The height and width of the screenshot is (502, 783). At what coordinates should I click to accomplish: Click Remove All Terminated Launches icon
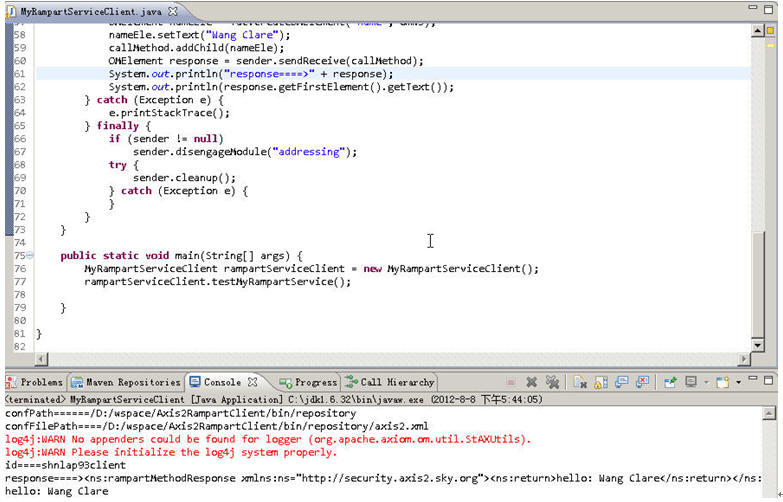tap(552, 383)
